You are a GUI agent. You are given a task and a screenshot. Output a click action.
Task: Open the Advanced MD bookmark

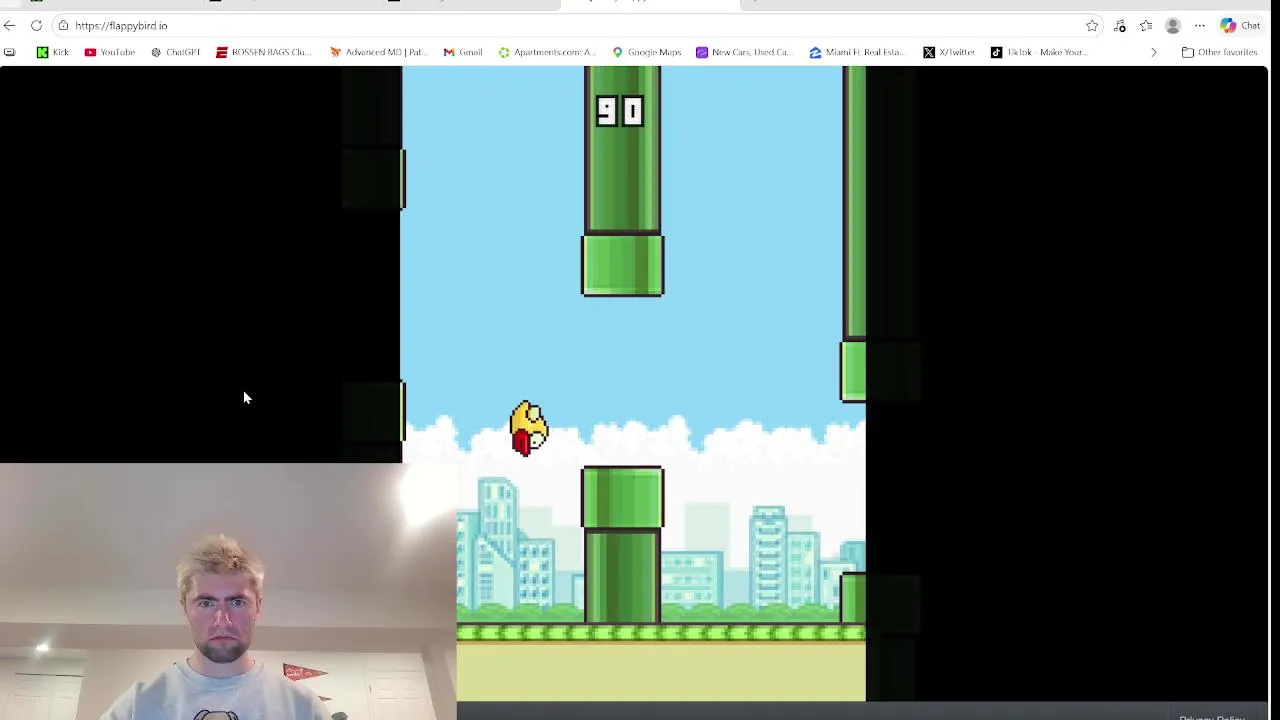click(378, 52)
